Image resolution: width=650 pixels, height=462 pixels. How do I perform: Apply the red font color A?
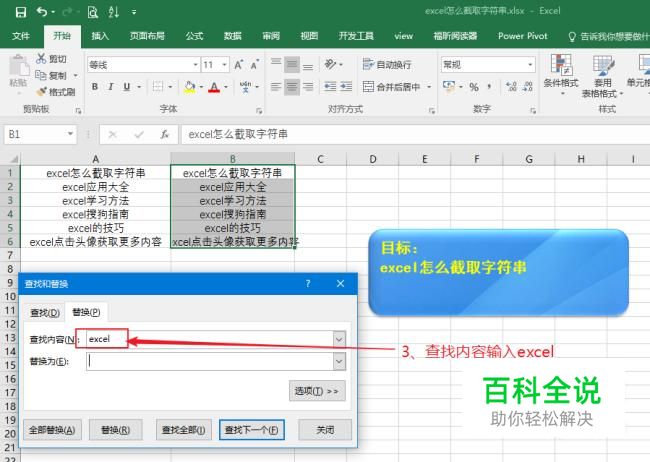214,87
